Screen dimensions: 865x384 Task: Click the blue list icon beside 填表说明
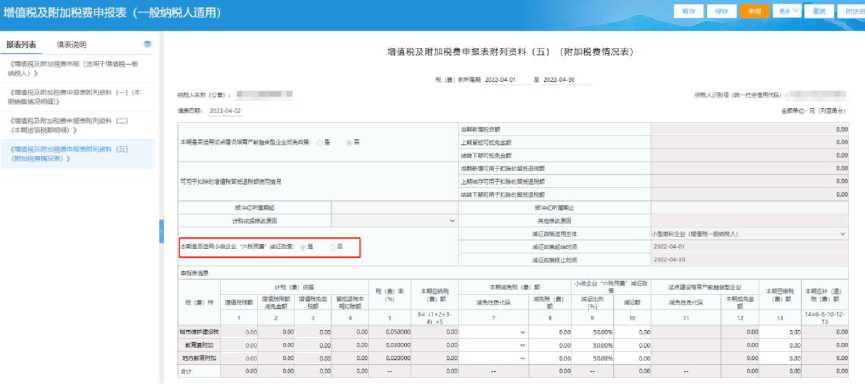(147, 44)
